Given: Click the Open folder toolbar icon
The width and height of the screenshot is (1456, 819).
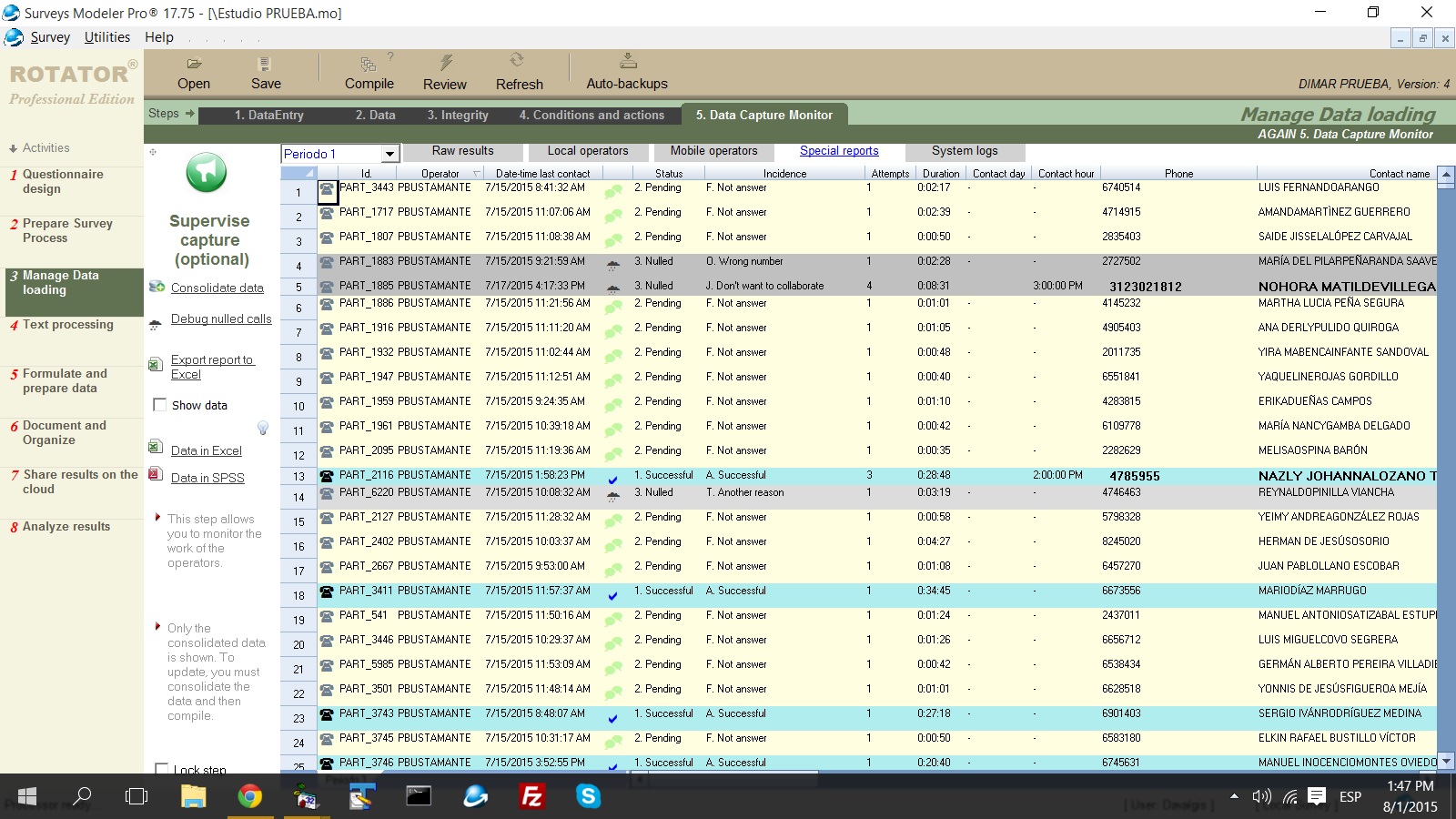Looking at the screenshot, I should 194,64.
